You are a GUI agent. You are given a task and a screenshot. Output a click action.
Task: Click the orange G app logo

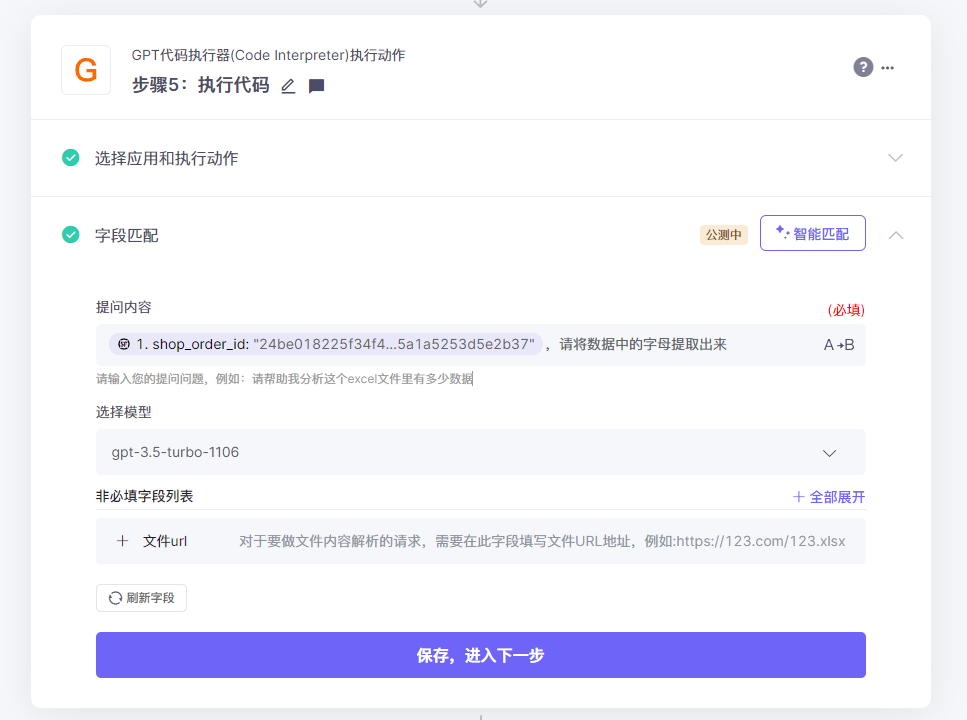pyautogui.click(x=86, y=70)
